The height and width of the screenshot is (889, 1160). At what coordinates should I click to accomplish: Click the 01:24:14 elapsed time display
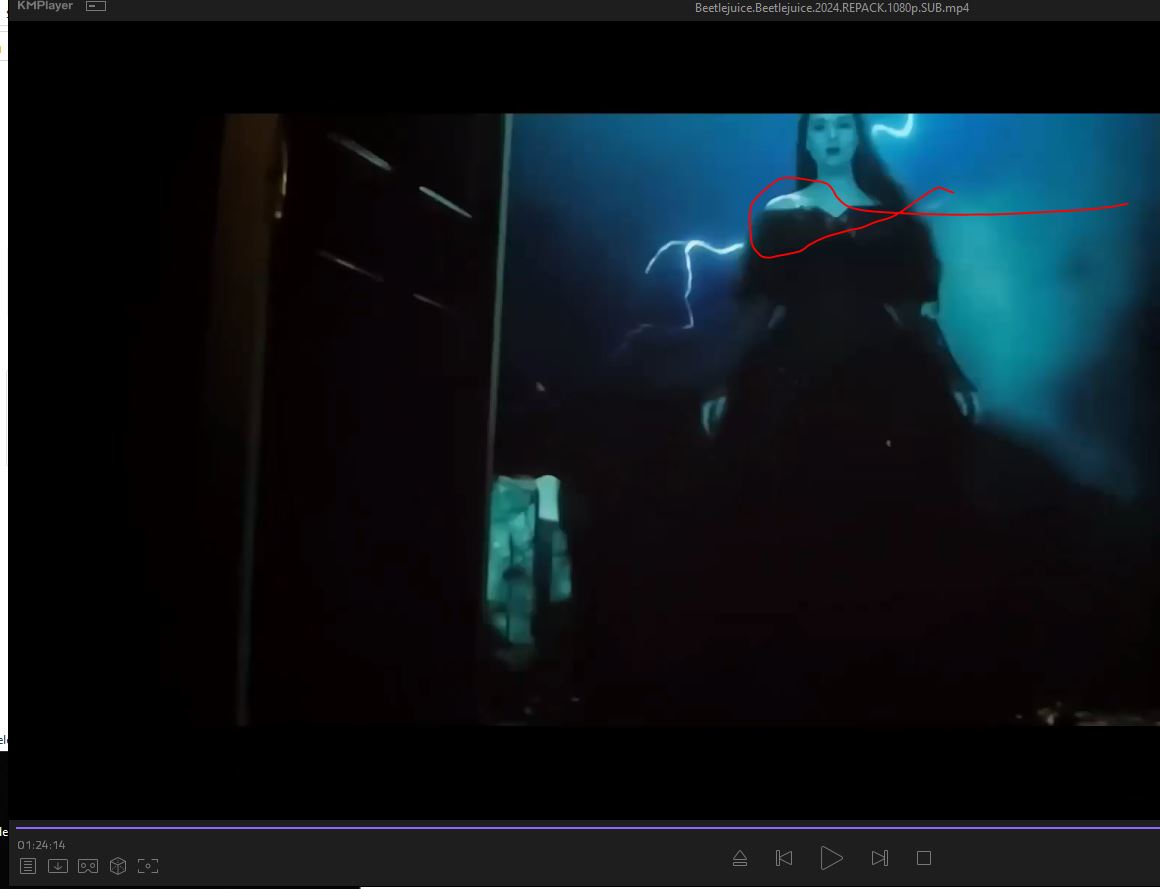(42, 845)
